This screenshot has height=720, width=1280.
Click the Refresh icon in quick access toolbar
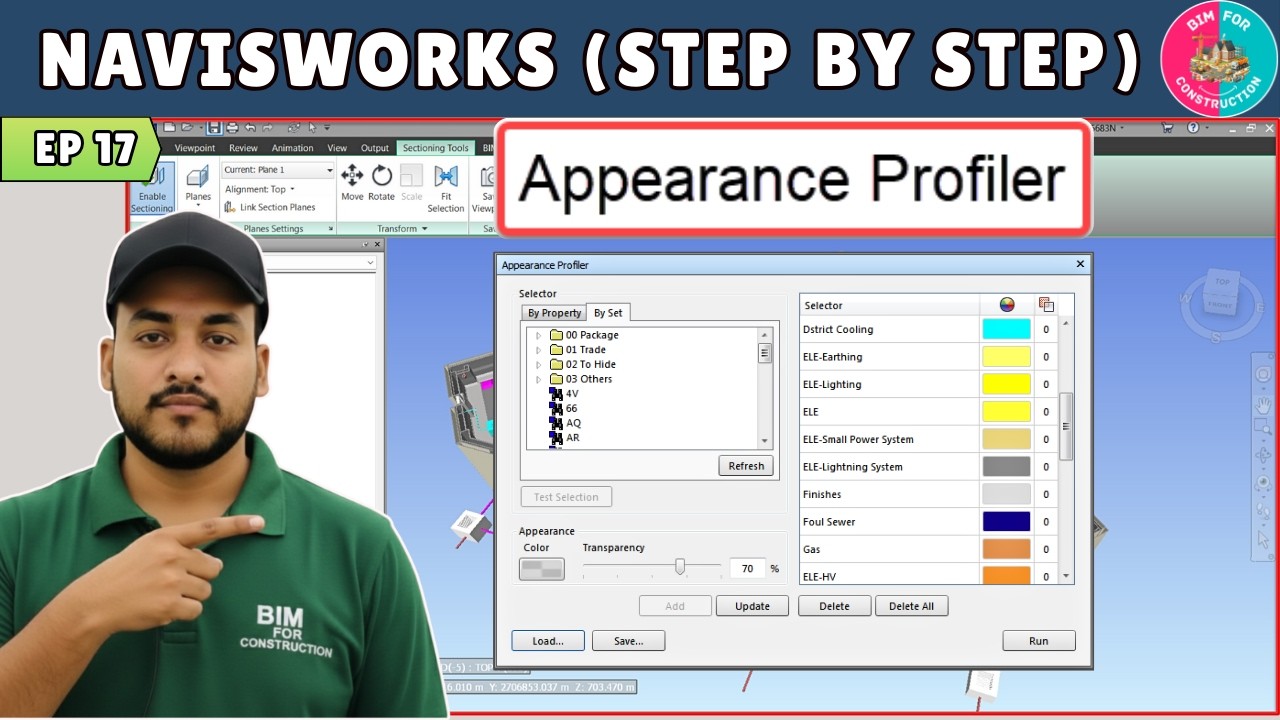point(294,127)
